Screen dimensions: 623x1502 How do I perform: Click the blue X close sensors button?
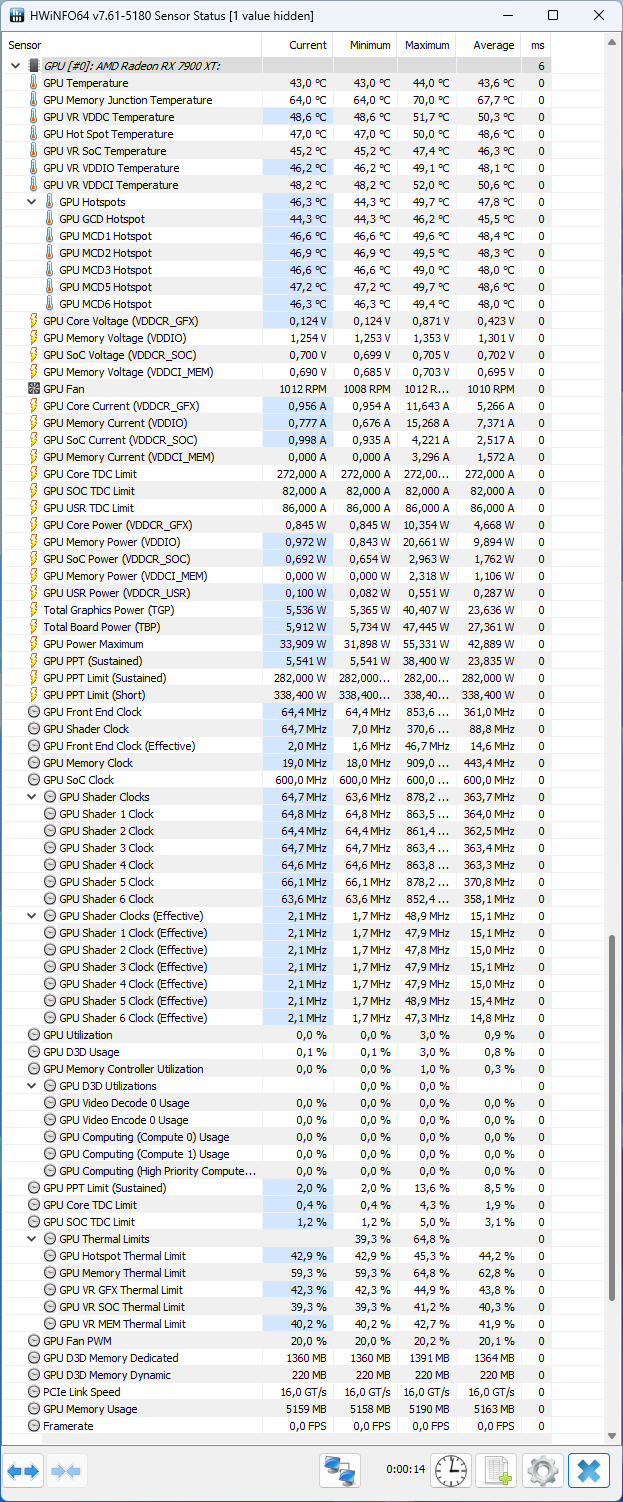click(589, 1471)
